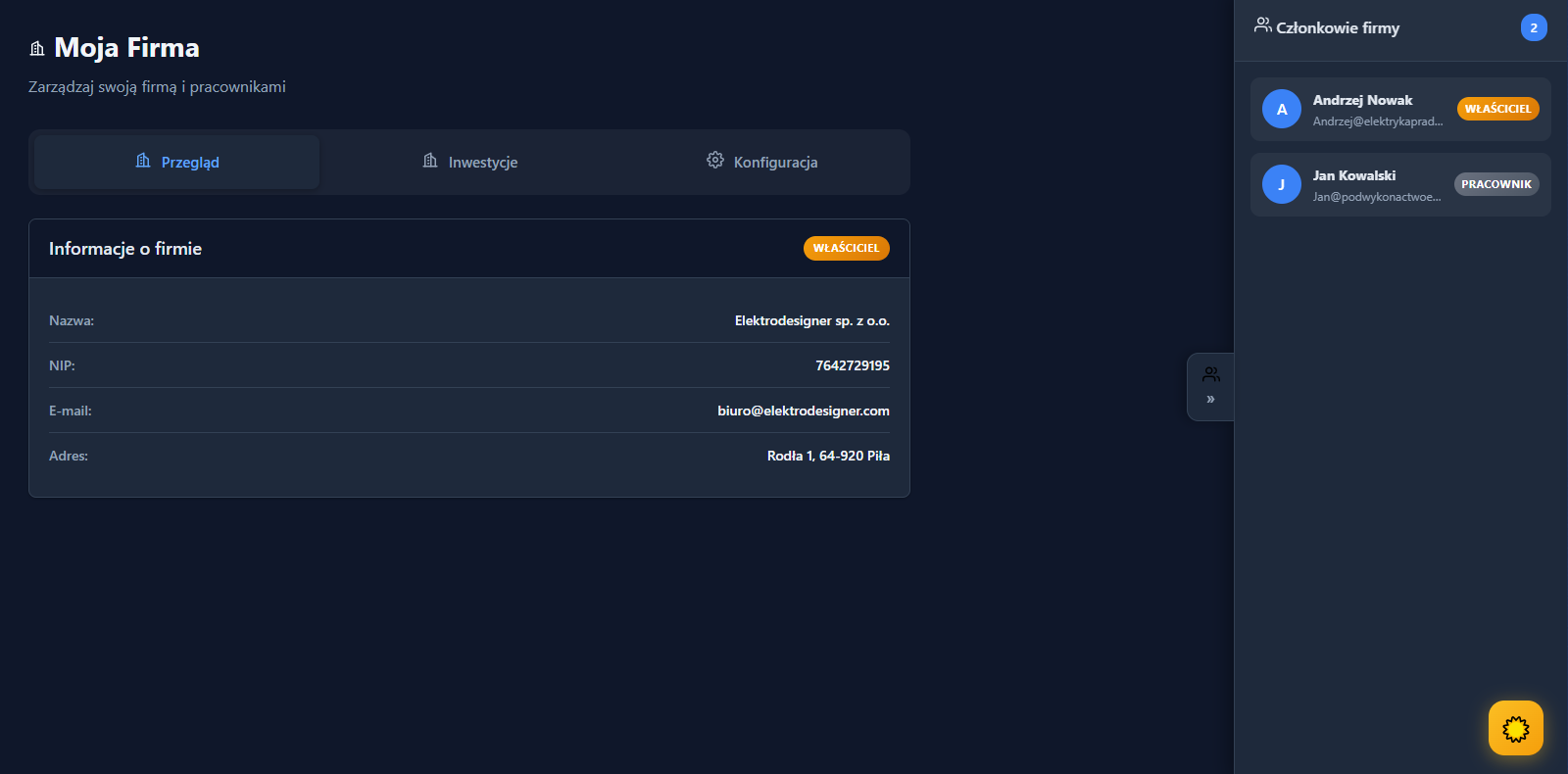Click the people icon in Członkowie firmy header
Viewport: 1568px width, 774px height.
tap(1262, 25)
